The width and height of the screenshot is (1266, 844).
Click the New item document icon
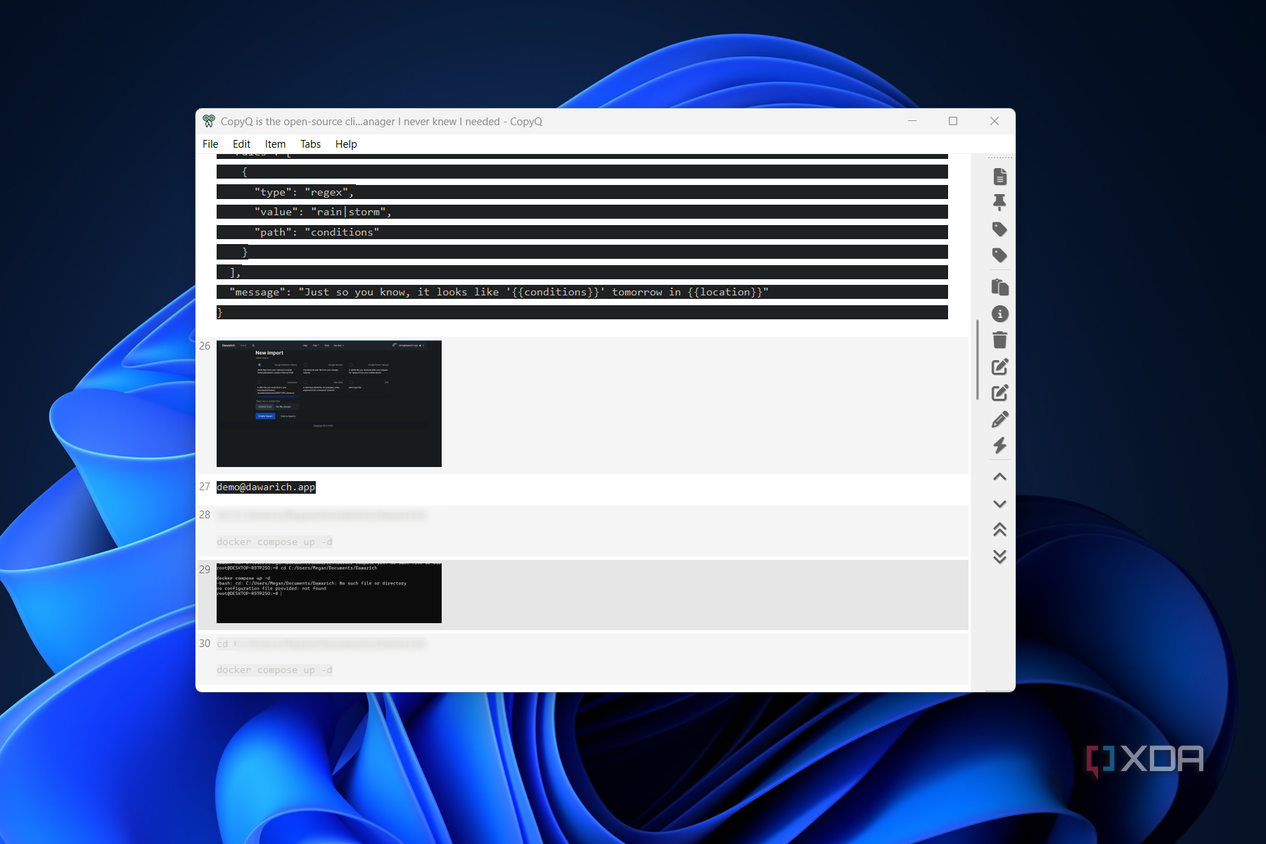(999, 177)
